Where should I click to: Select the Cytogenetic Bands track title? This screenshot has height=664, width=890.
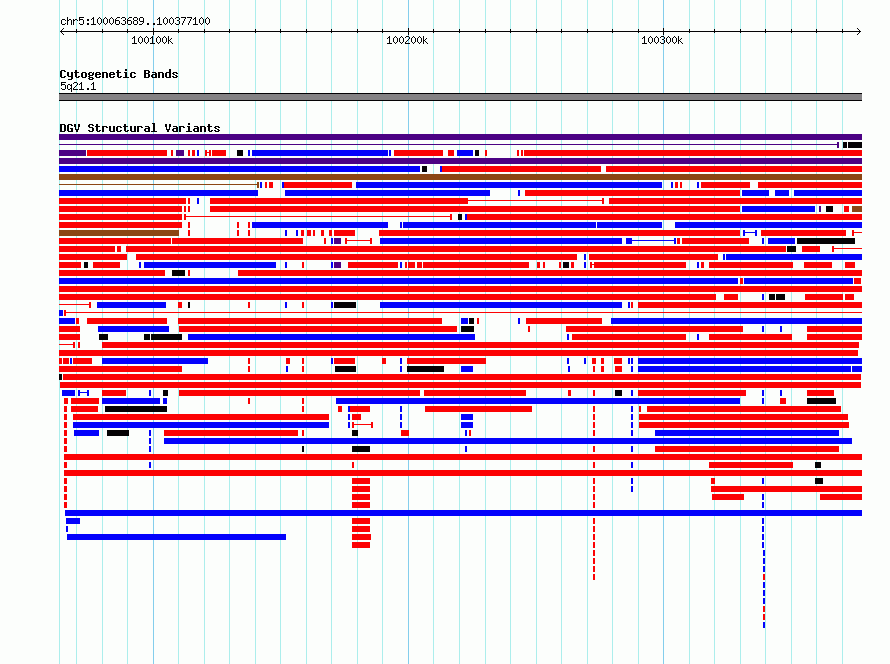pos(119,74)
